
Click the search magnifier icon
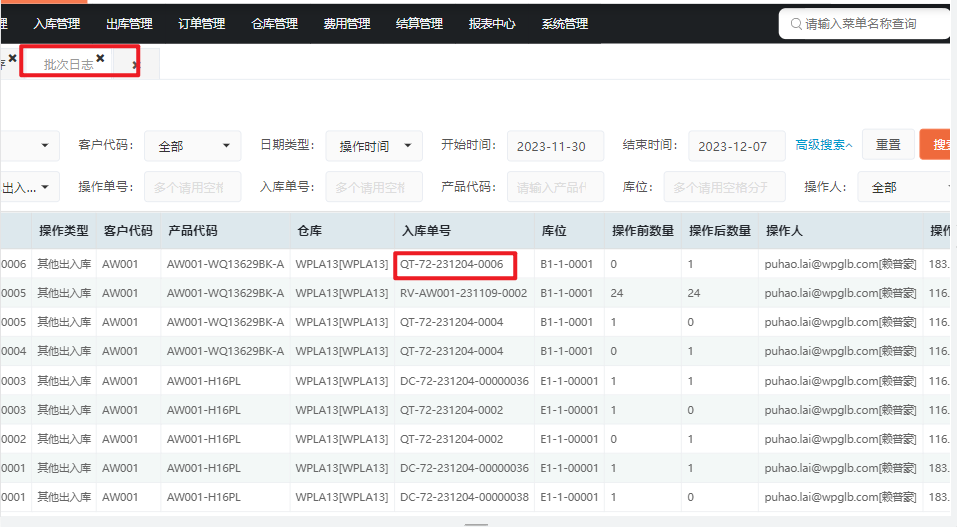point(796,24)
